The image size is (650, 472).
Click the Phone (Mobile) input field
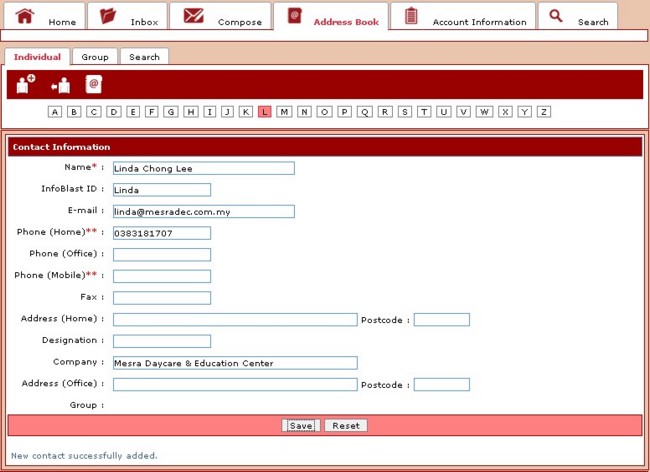[x=162, y=276]
